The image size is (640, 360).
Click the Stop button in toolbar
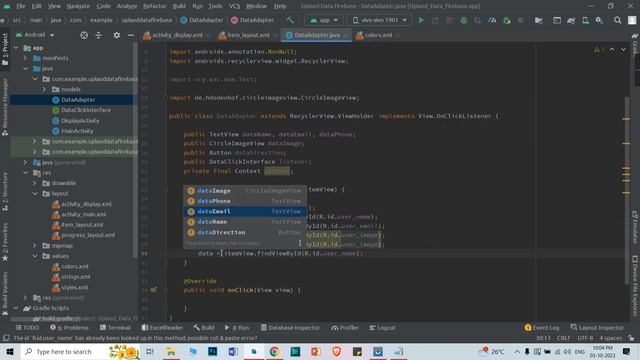520,20
